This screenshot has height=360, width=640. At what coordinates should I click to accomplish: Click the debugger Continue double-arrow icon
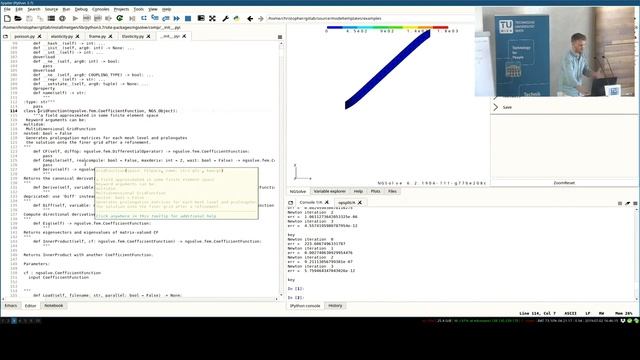coord(177,18)
